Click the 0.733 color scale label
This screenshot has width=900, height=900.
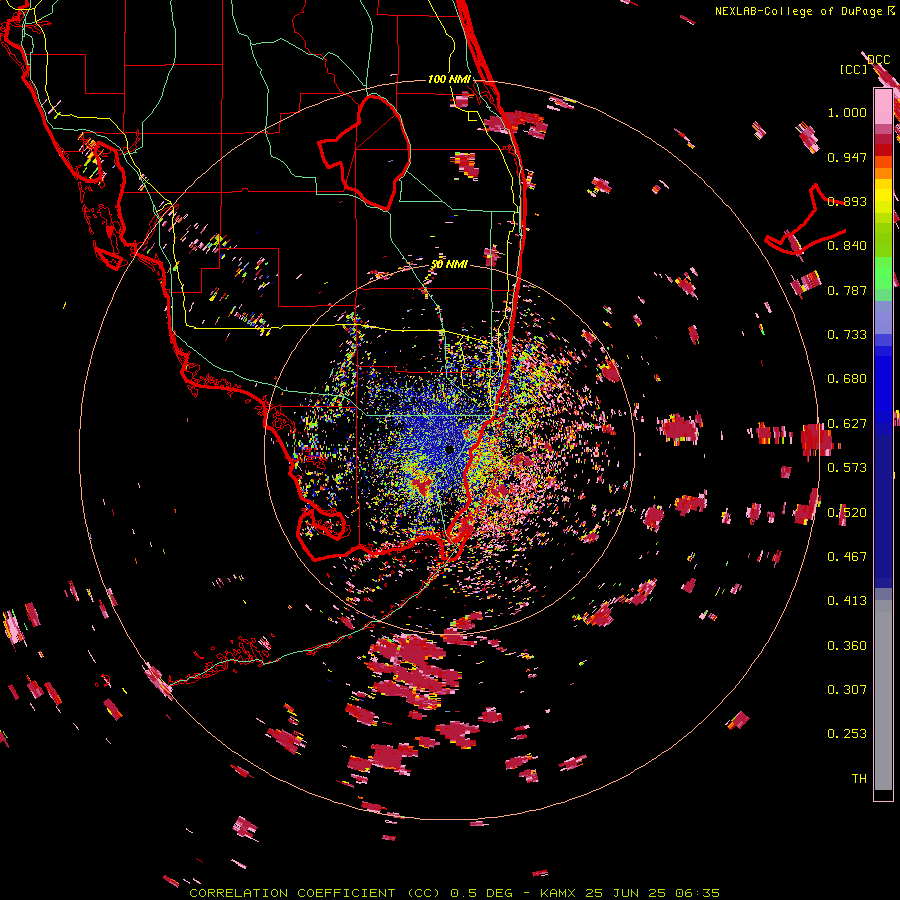(x=847, y=335)
